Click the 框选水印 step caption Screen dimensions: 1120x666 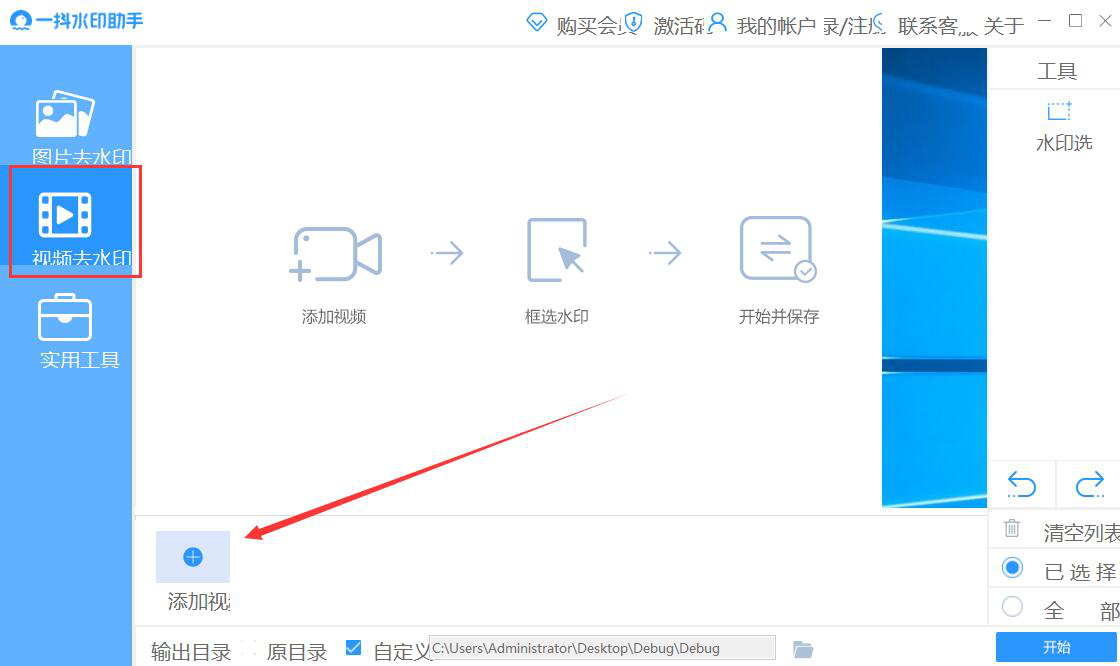click(x=557, y=317)
